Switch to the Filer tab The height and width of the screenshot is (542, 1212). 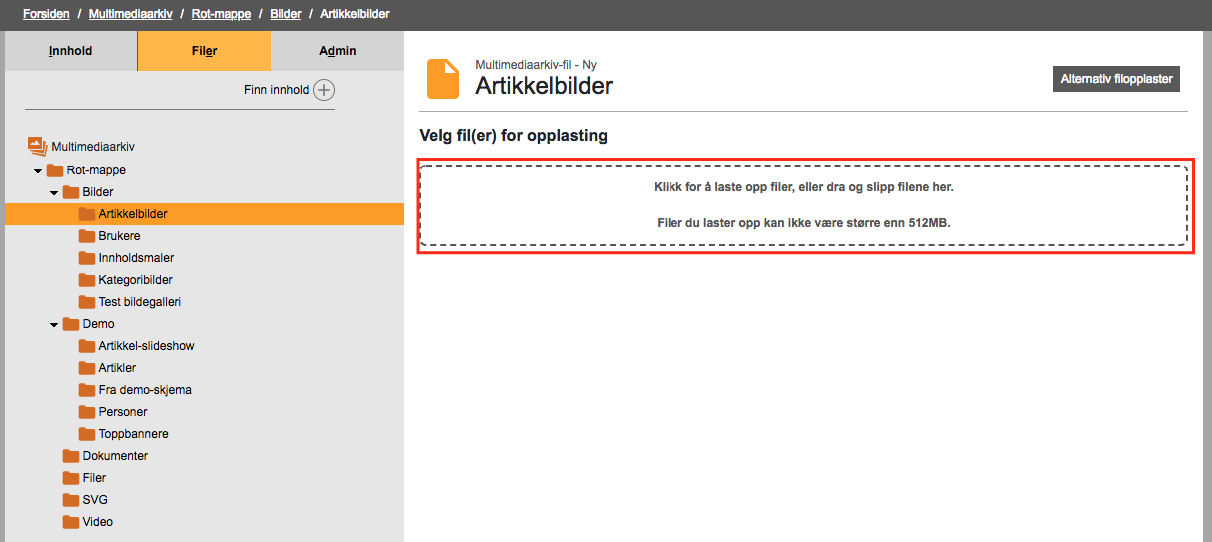point(204,51)
